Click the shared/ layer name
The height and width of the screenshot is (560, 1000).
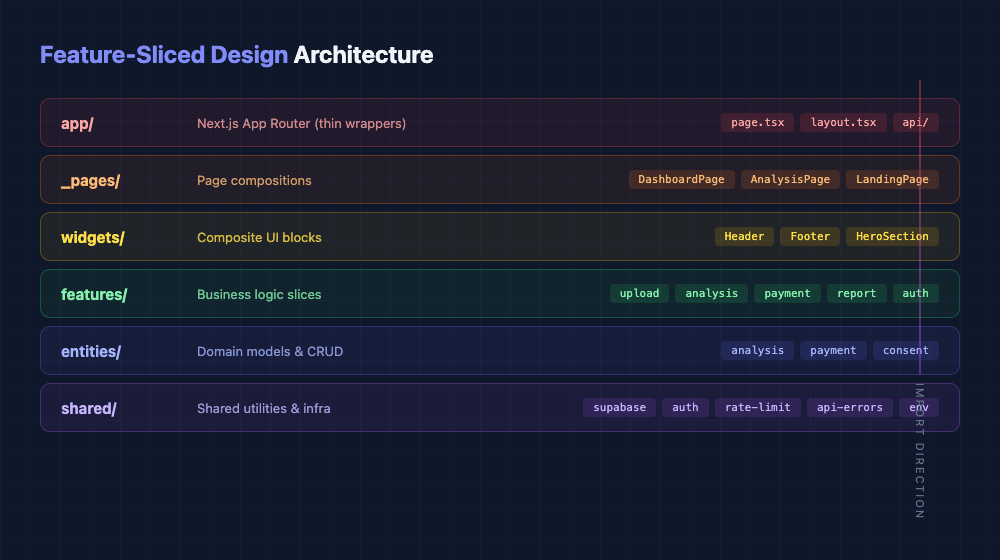[x=89, y=408]
